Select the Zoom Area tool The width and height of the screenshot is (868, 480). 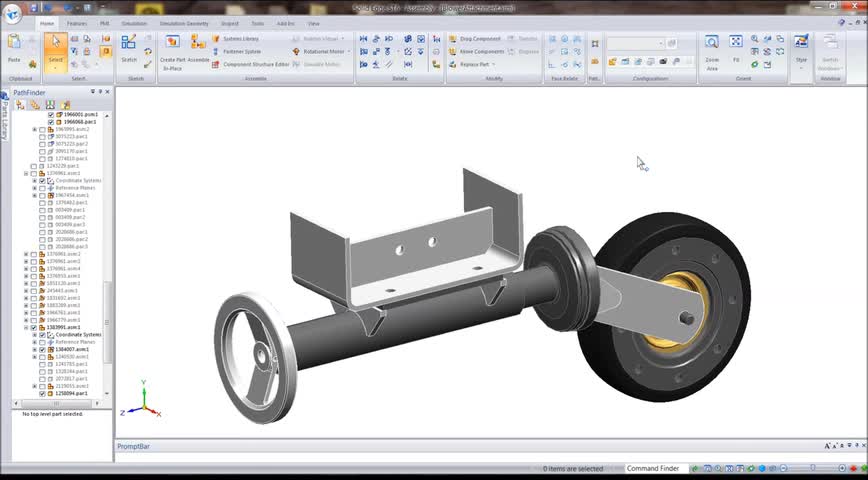click(x=712, y=51)
